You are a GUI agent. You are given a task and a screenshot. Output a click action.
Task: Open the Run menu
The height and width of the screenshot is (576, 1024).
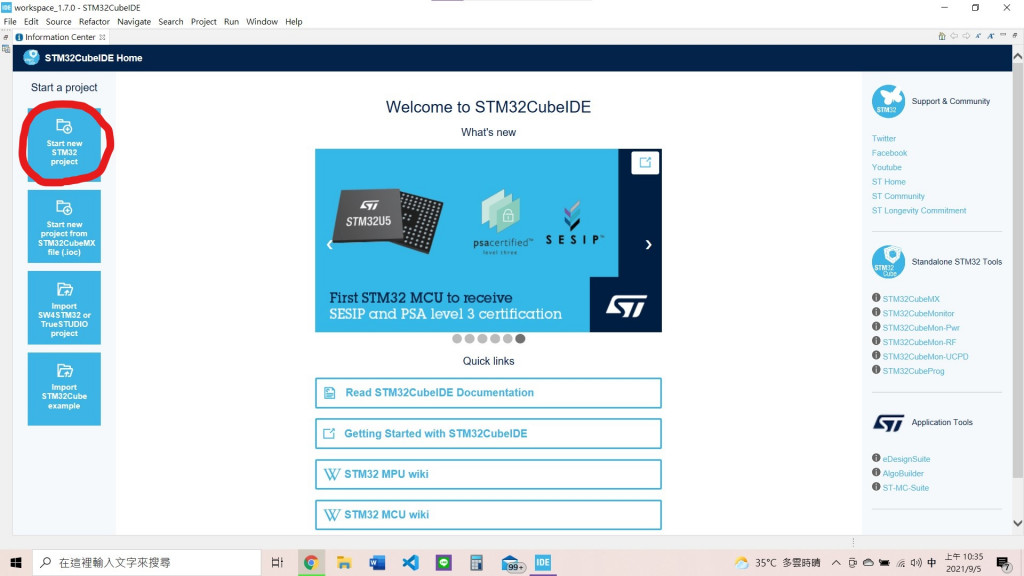231,22
